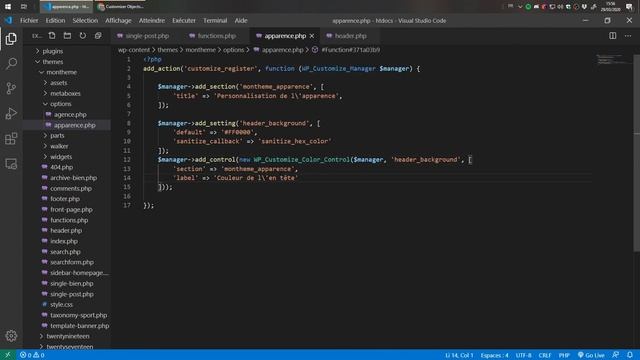Expand the twentynineteen folder
The image size is (640, 360).
68,336
